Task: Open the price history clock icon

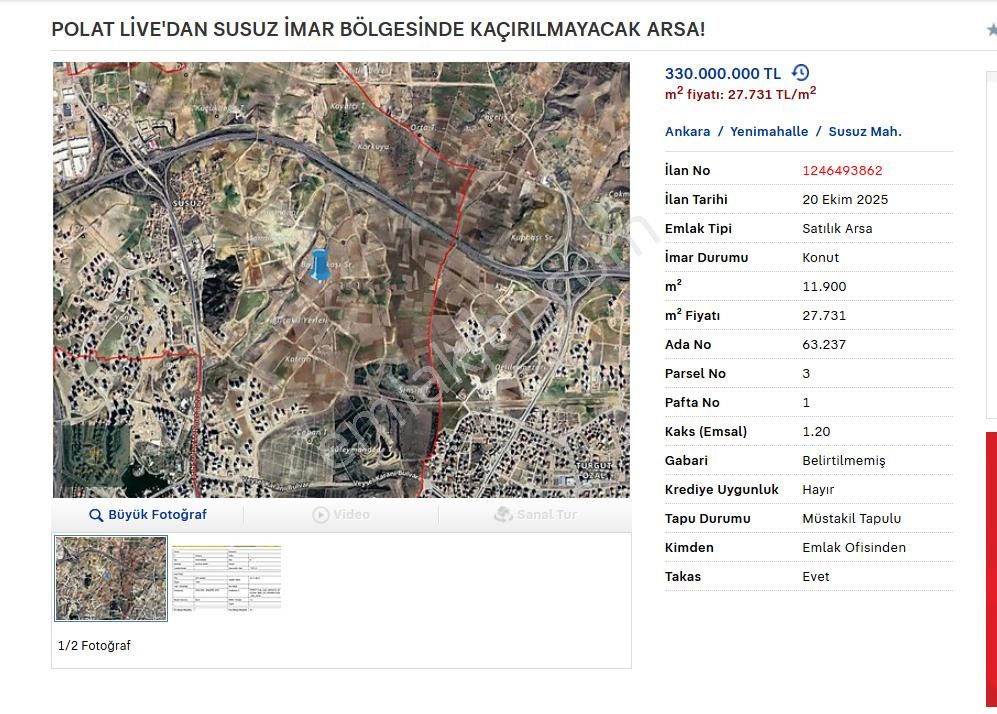Action: coord(799,72)
